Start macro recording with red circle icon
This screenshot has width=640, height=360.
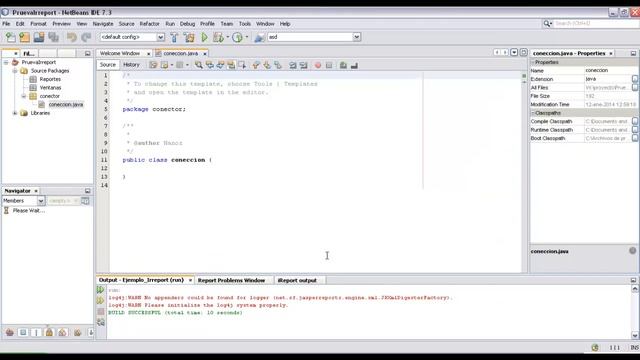click(318, 65)
